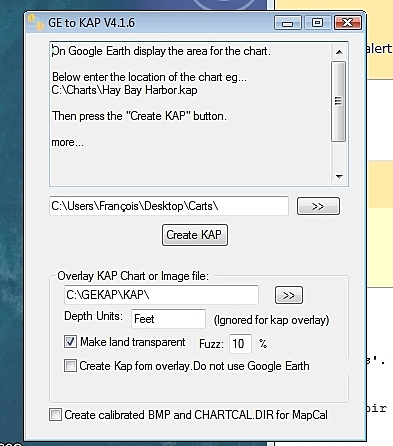Click the 'more...' text in instructions
393x446 pixels.
pos(68,143)
